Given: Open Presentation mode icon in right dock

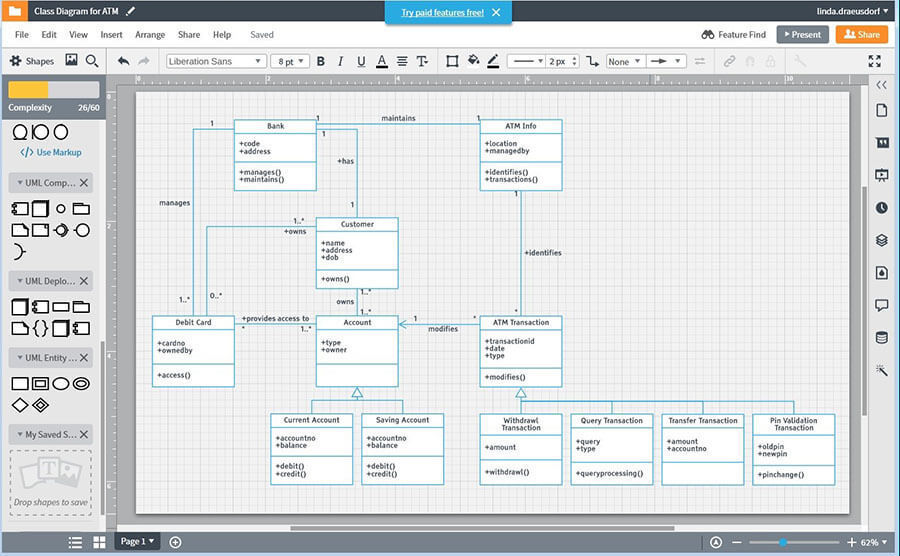Looking at the screenshot, I should pyautogui.click(x=881, y=175).
